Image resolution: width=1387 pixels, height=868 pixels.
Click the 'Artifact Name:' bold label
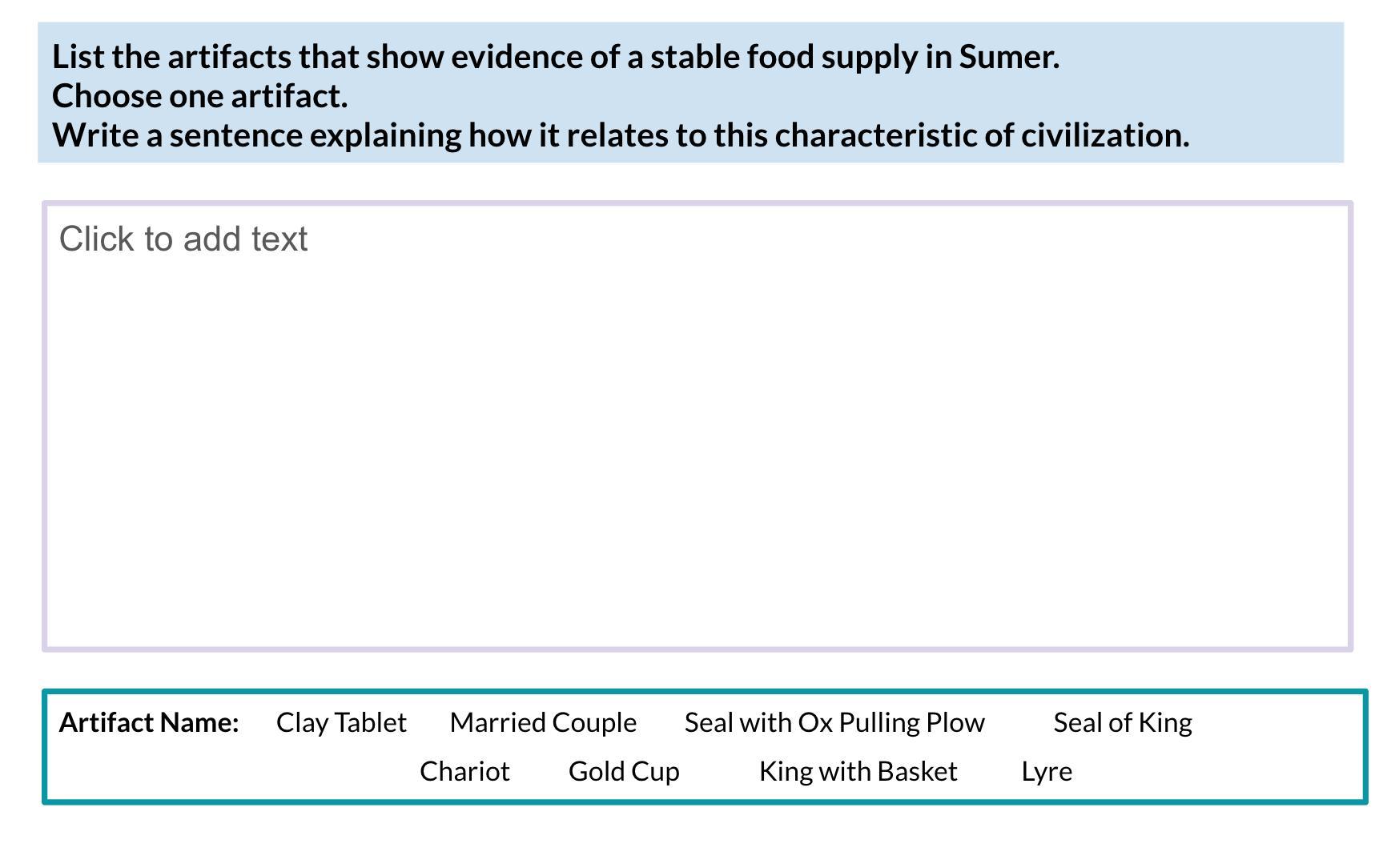pyautogui.click(x=149, y=722)
